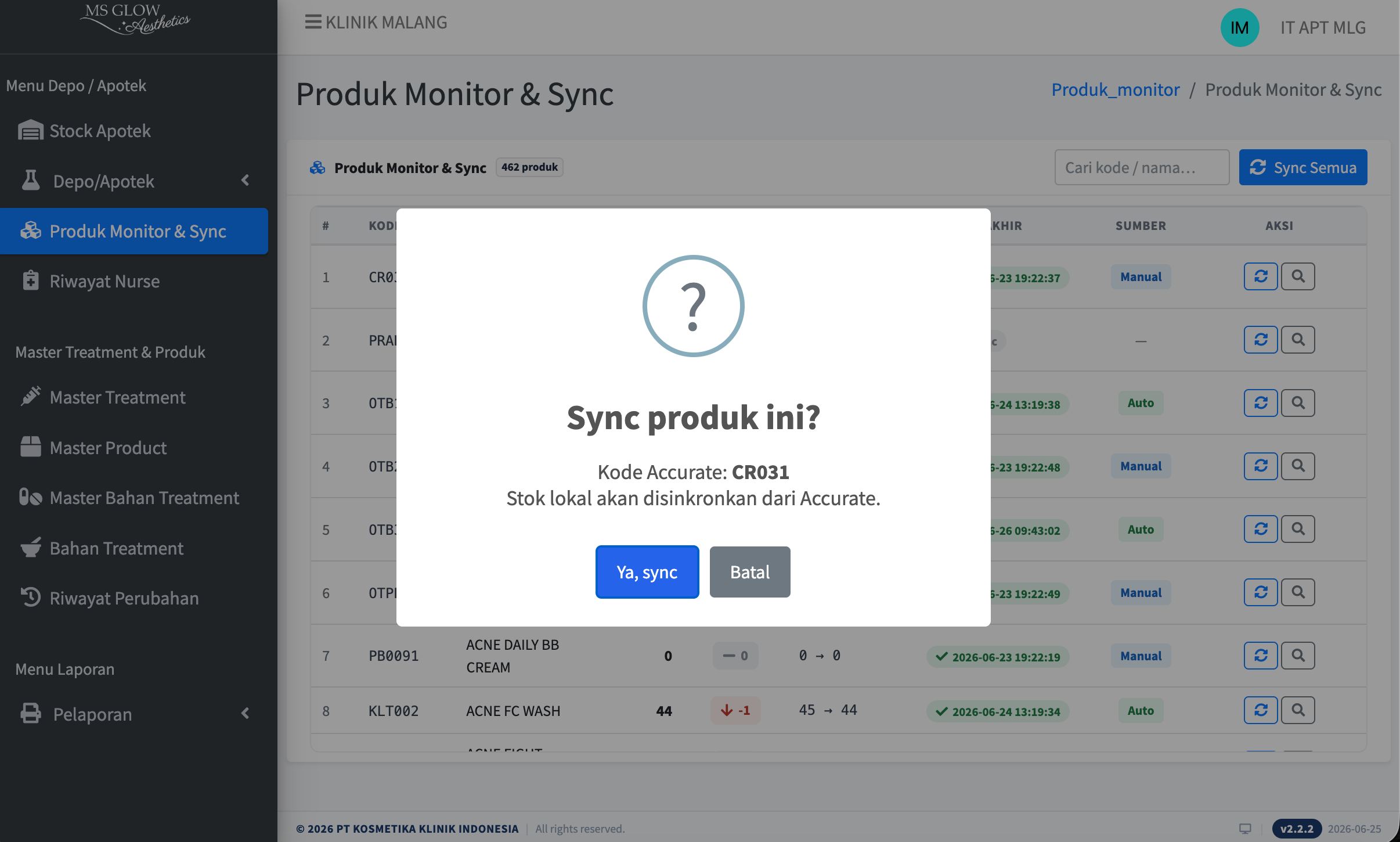The height and width of the screenshot is (842, 1400).
Task: Select Produk Monitor & Sync sidebar item
Action: 133,231
